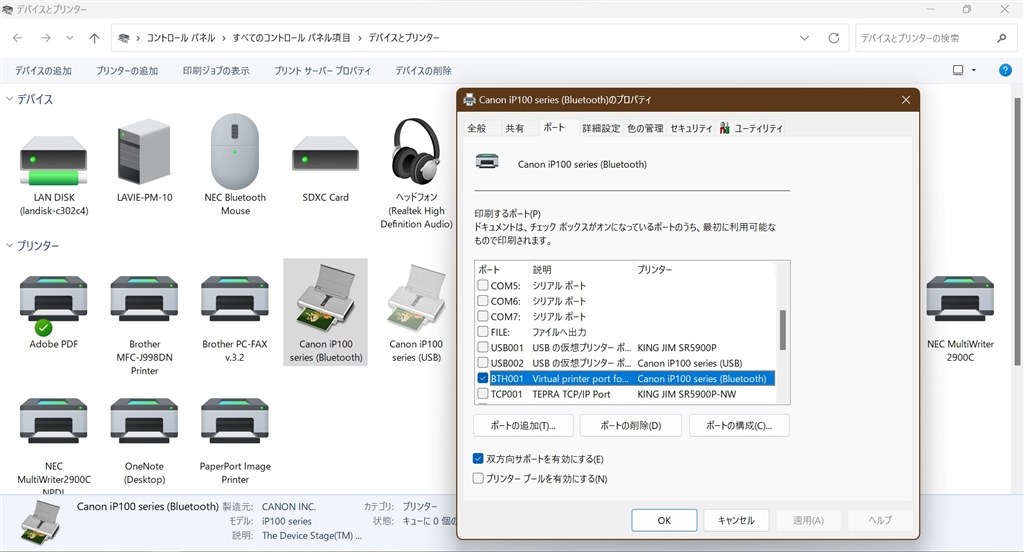Check the COM5: port checkbox
The width and height of the screenshot is (1024, 552).
click(483, 285)
